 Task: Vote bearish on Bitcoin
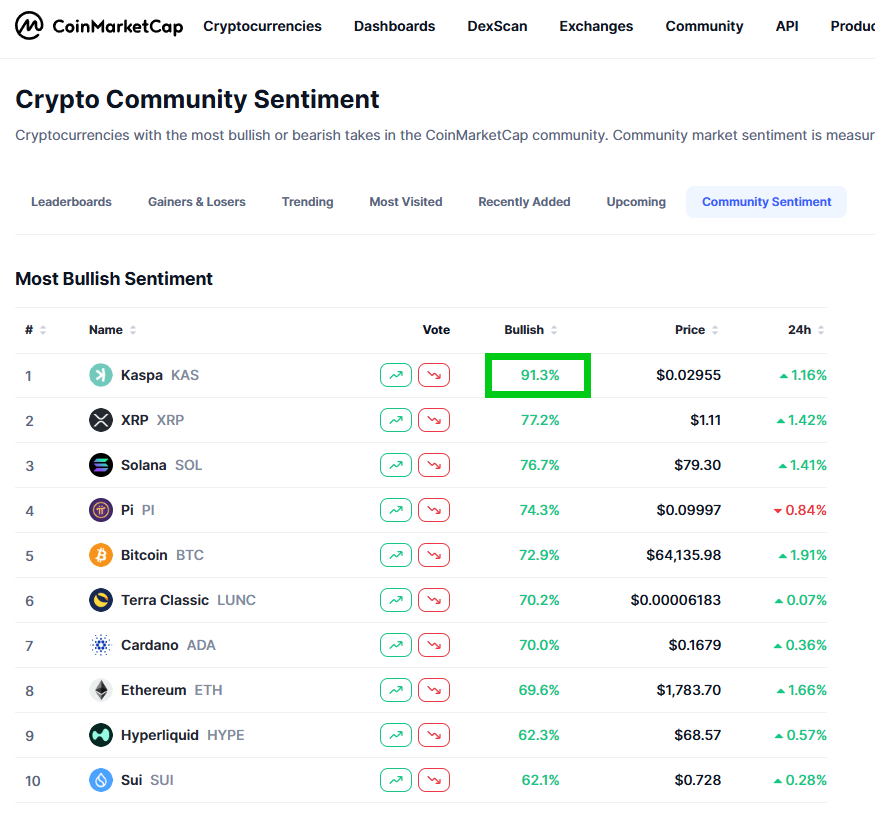point(434,555)
